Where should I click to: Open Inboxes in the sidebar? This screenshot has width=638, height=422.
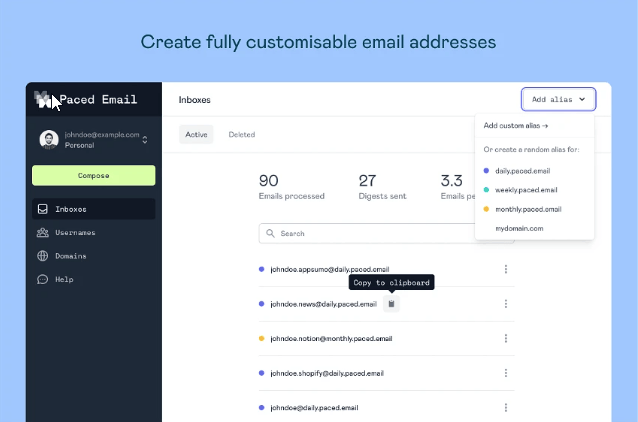coord(94,209)
